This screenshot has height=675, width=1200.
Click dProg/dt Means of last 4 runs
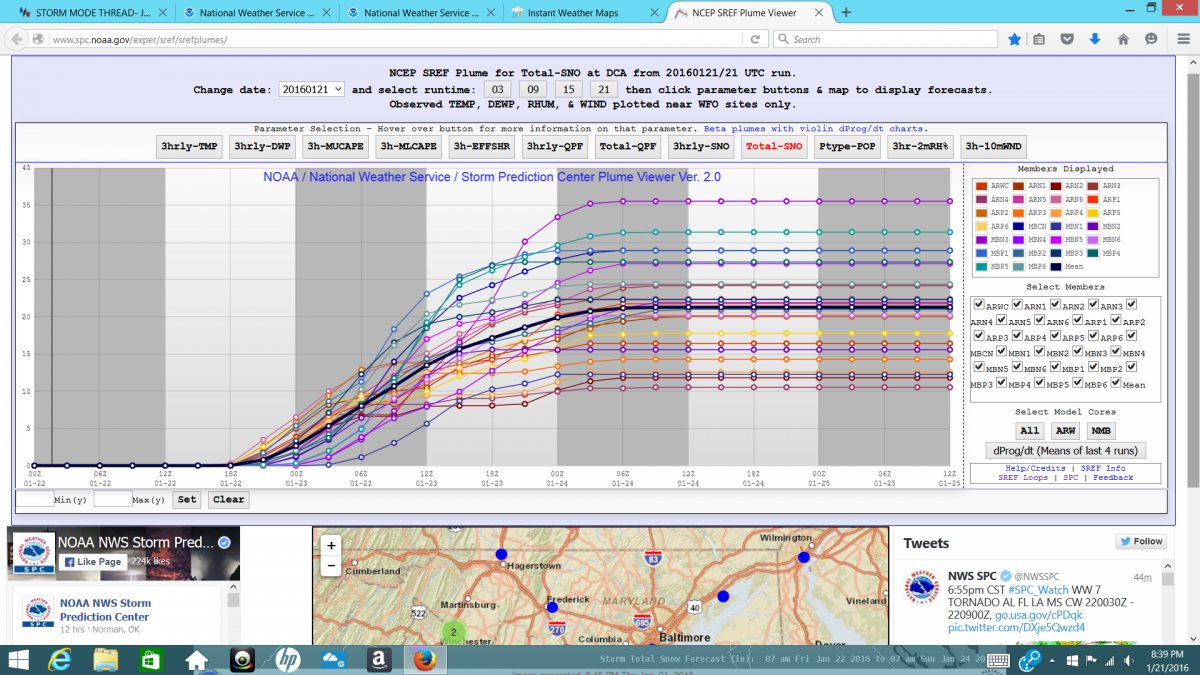pos(1065,451)
